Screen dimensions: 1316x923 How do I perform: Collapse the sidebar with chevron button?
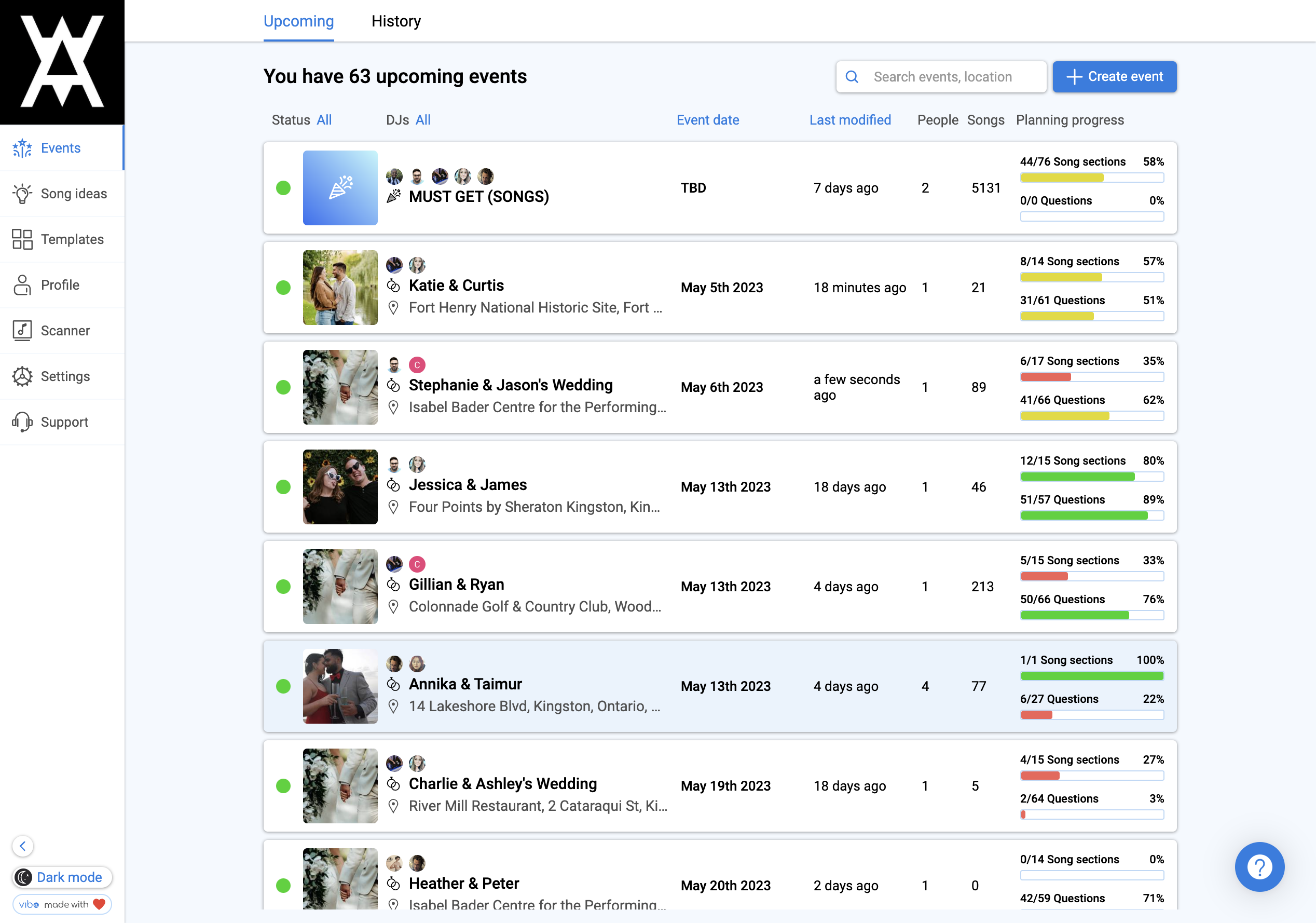pos(23,846)
